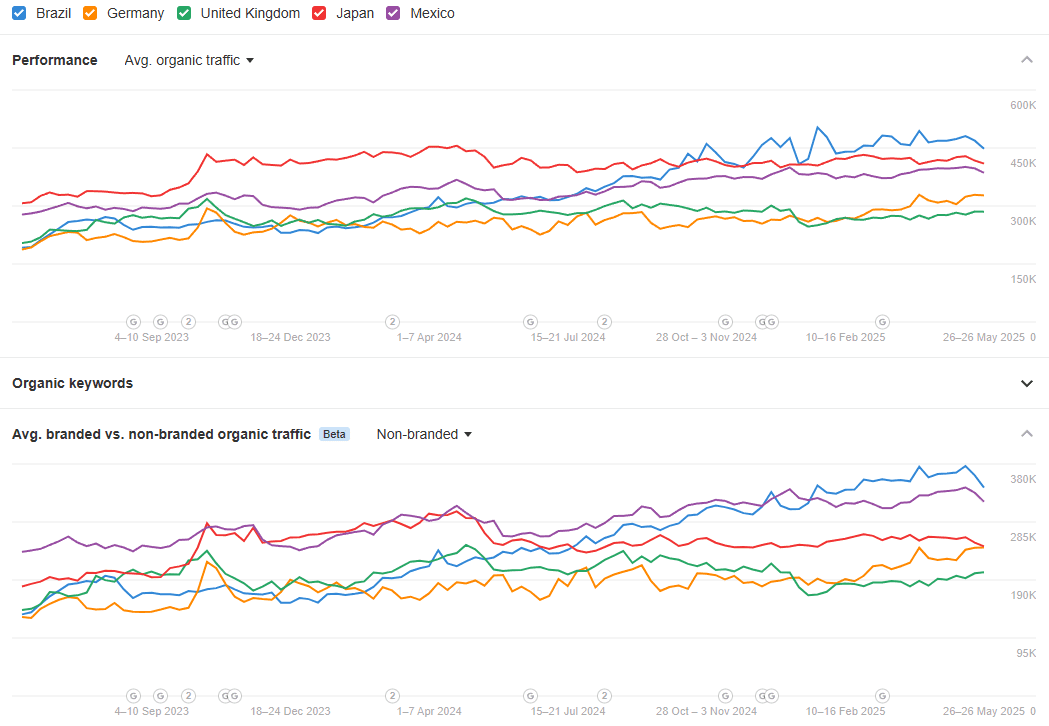The width and height of the screenshot is (1049, 726).
Task: Open the Non-branded dropdown
Action: click(424, 434)
